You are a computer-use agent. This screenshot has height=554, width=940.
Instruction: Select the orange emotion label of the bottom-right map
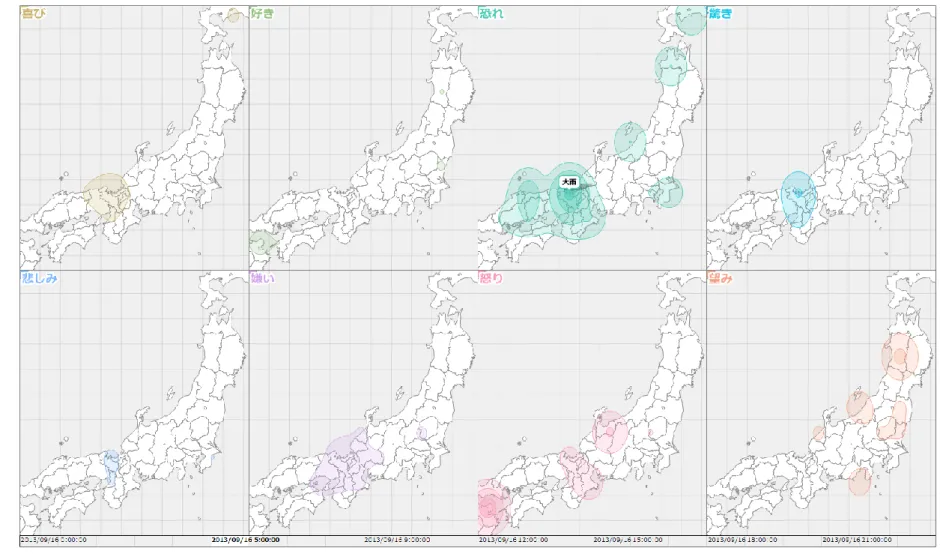click(x=721, y=278)
